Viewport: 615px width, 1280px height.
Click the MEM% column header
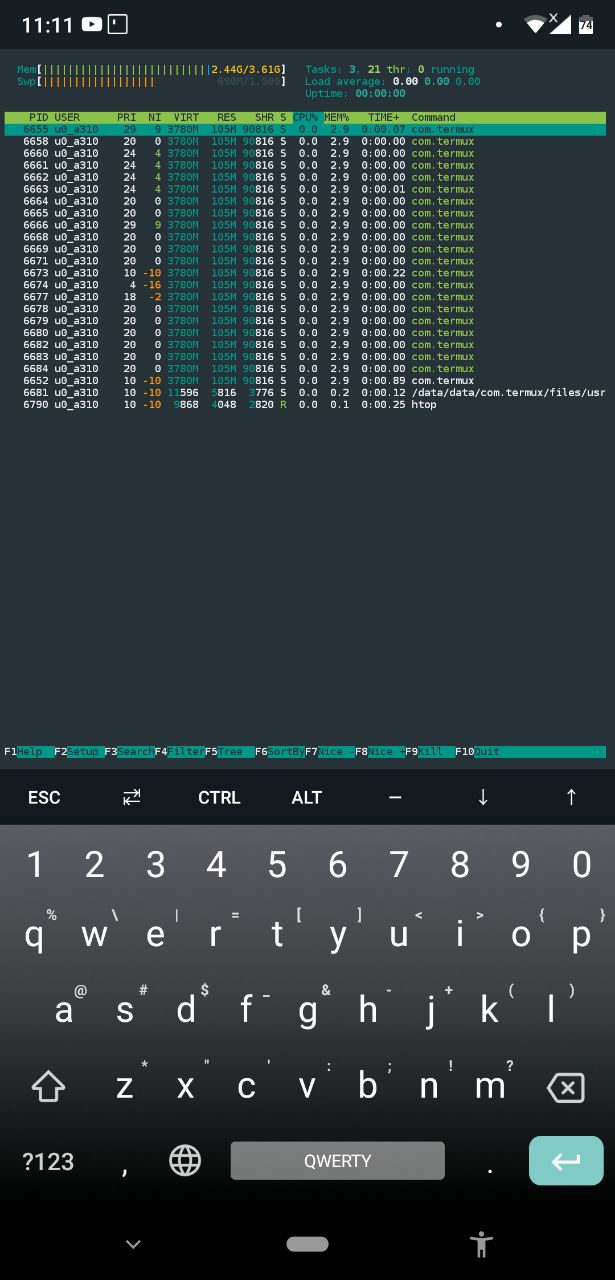(337, 117)
